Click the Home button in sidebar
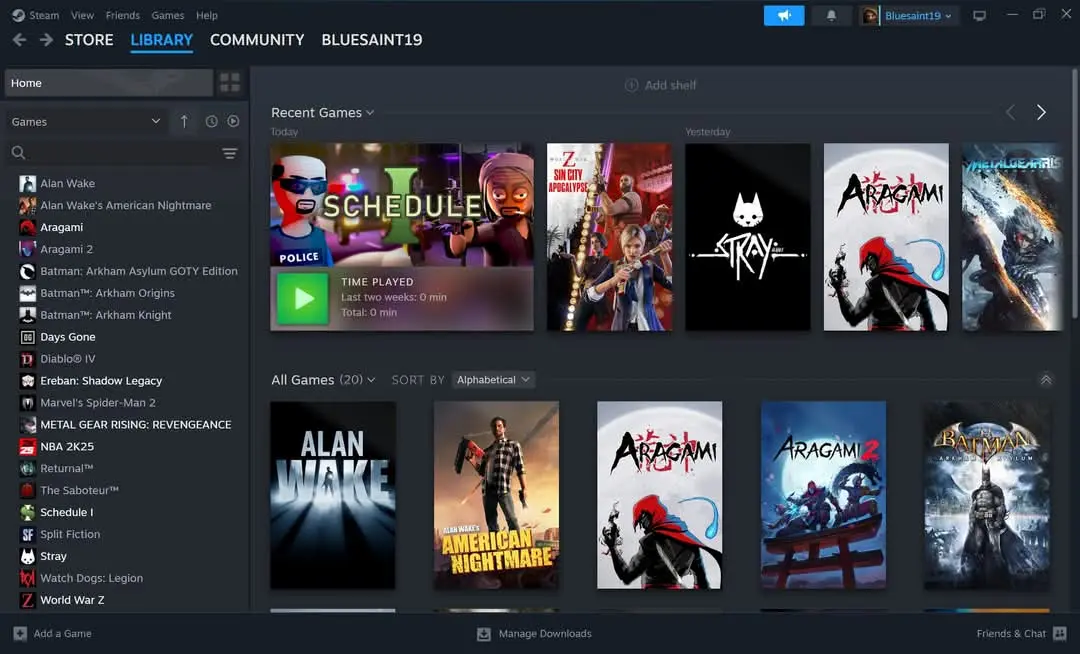Screen dimensions: 1080x654 [109, 83]
